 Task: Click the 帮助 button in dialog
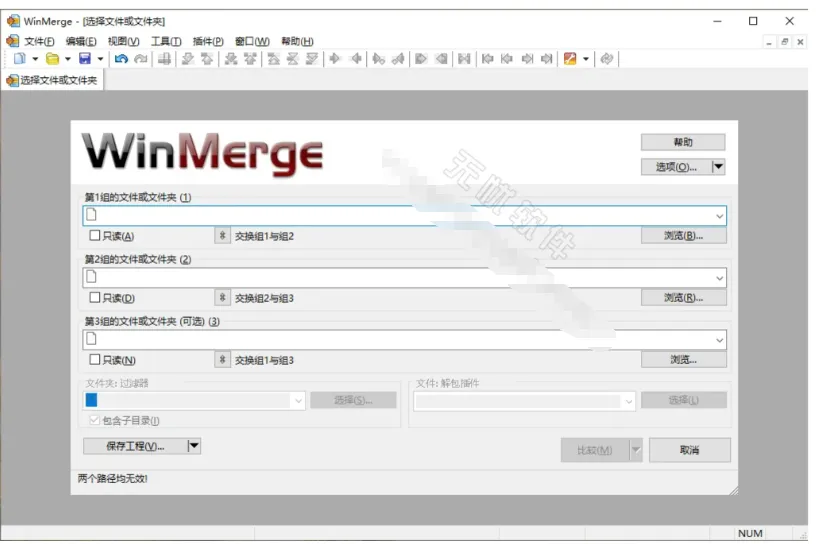[x=683, y=142]
